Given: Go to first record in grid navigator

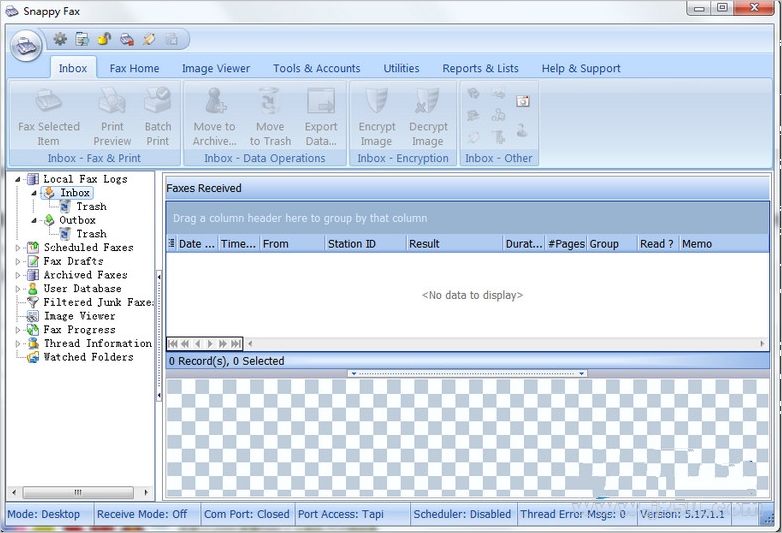Looking at the screenshot, I should (x=173, y=344).
